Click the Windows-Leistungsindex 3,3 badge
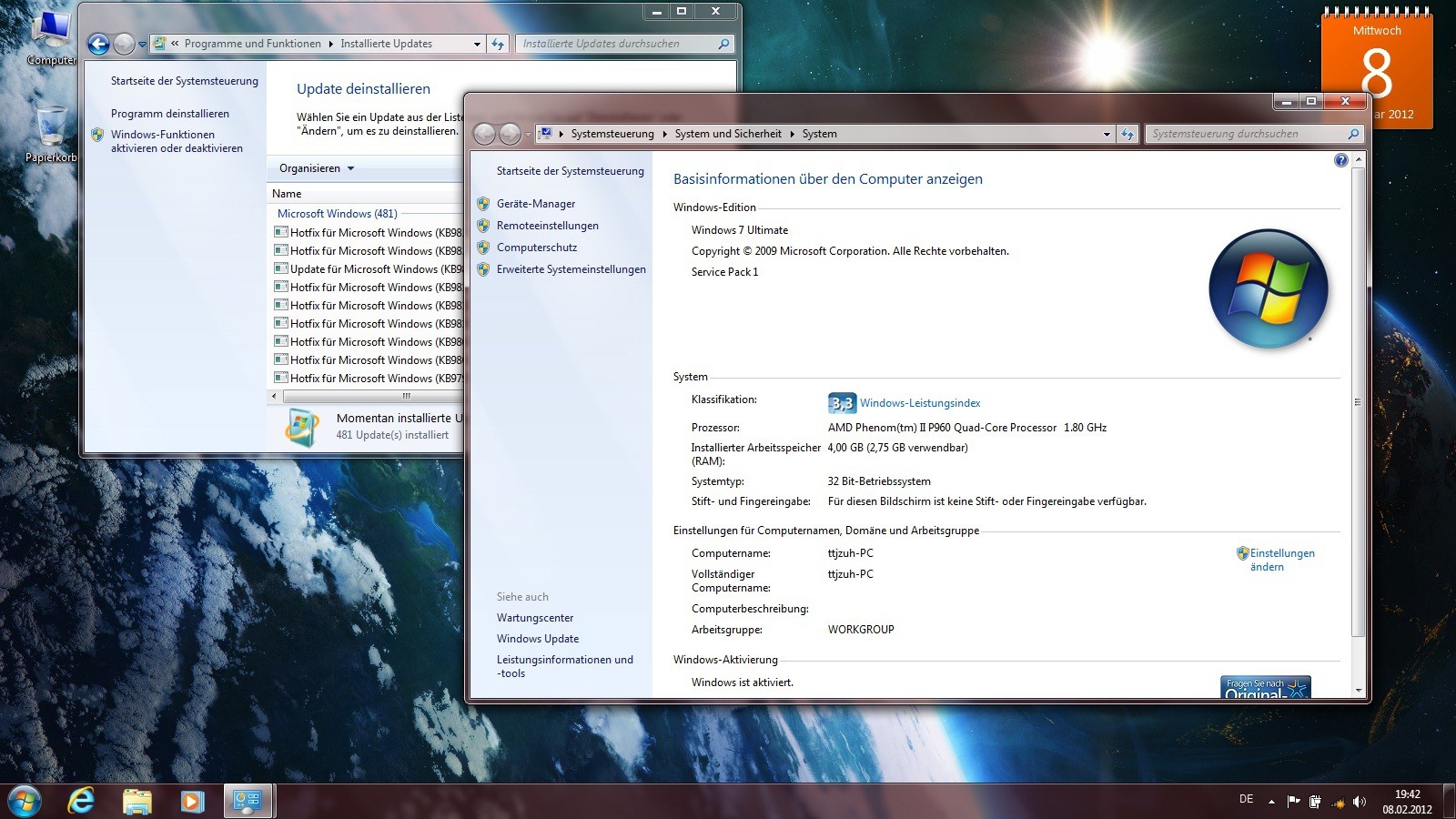The image size is (1456, 819). (842, 403)
